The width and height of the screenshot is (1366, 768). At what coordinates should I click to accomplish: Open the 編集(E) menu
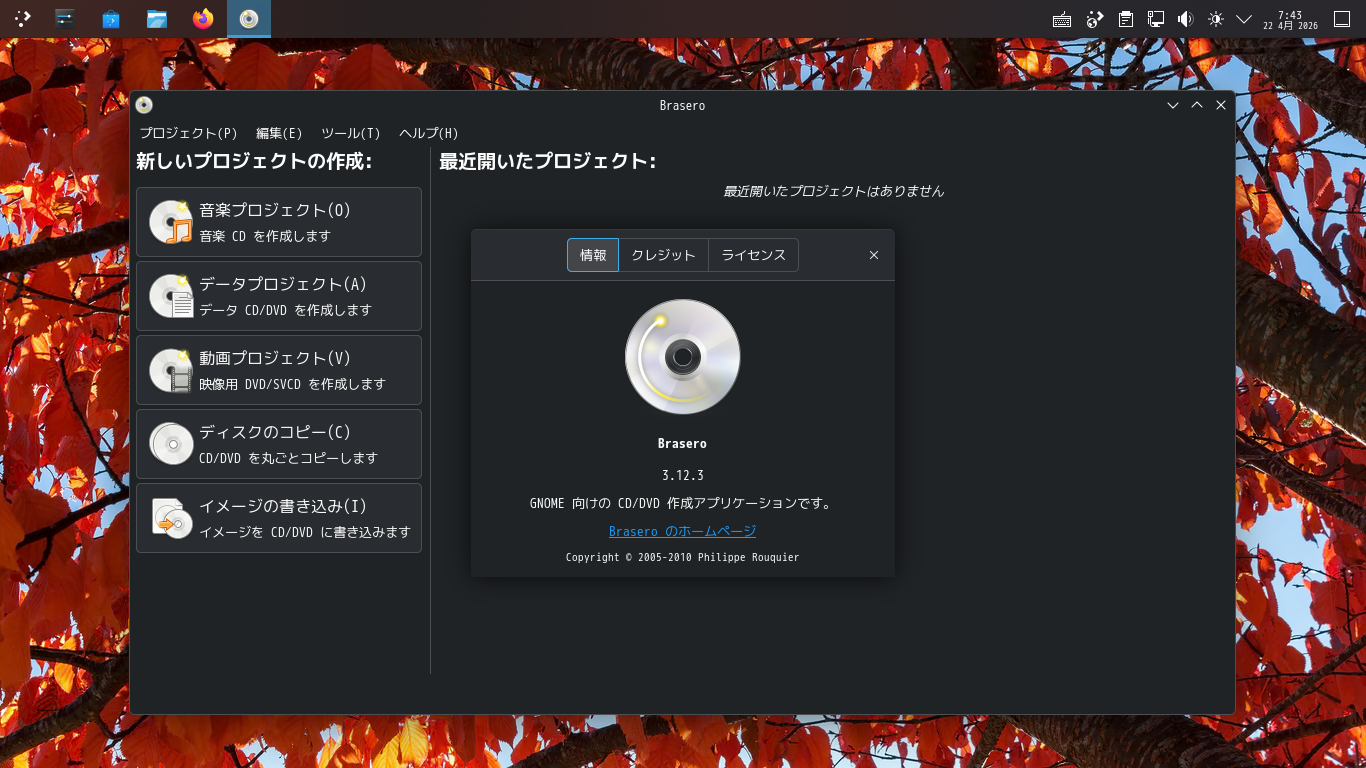pos(279,133)
